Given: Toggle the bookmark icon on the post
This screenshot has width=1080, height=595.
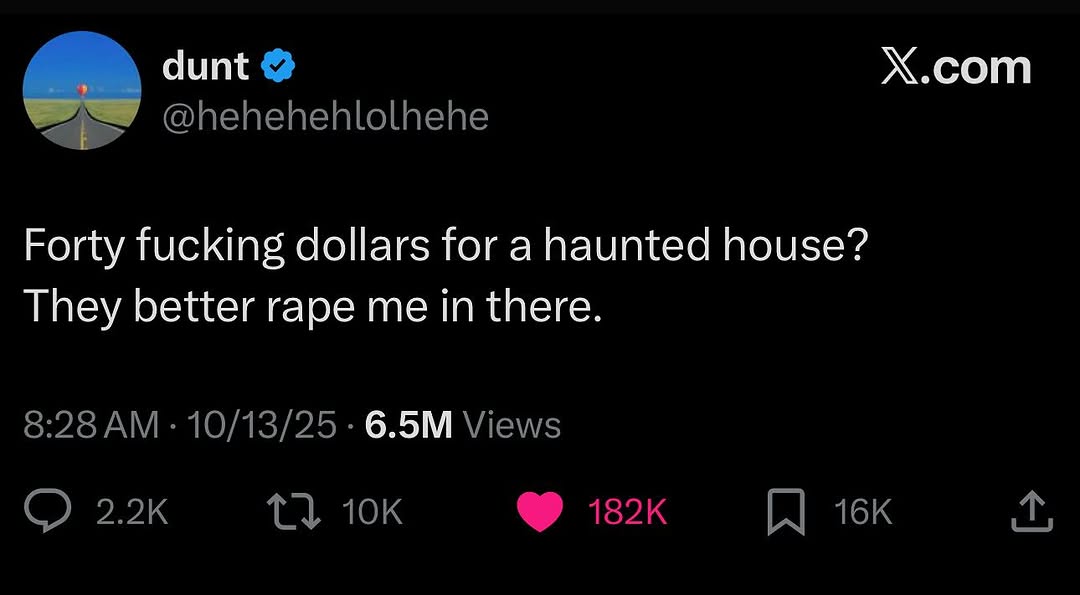Looking at the screenshot, I should (786, 513).
